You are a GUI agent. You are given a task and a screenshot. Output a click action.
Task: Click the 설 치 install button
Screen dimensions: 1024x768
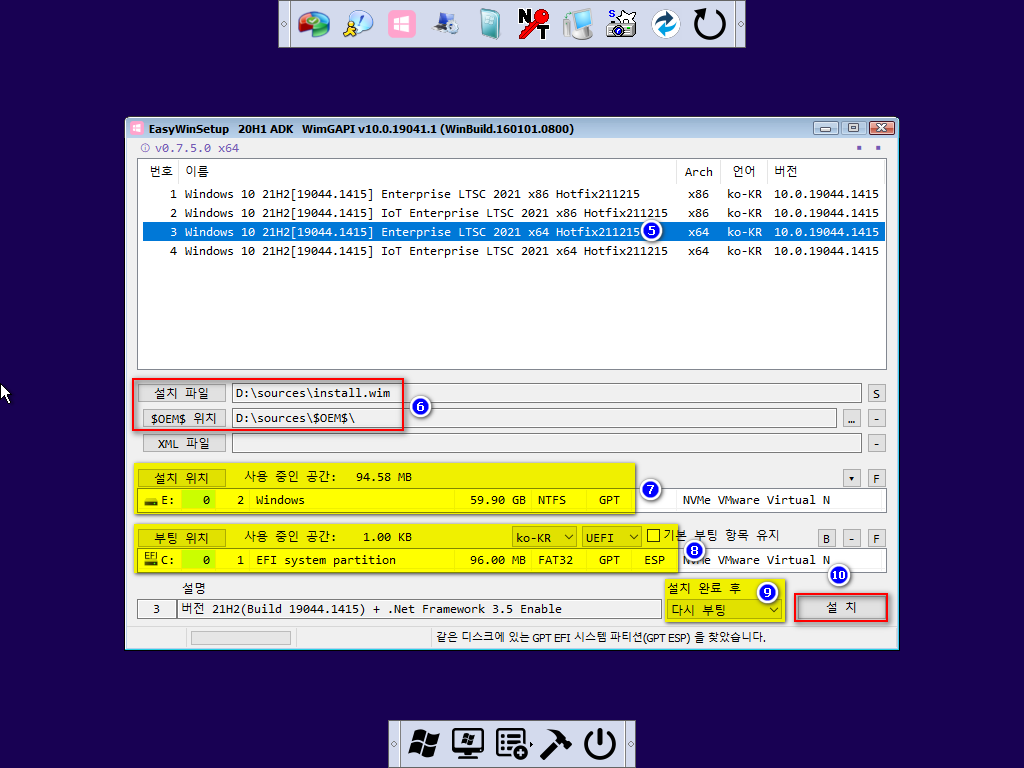tap(841, 607)
